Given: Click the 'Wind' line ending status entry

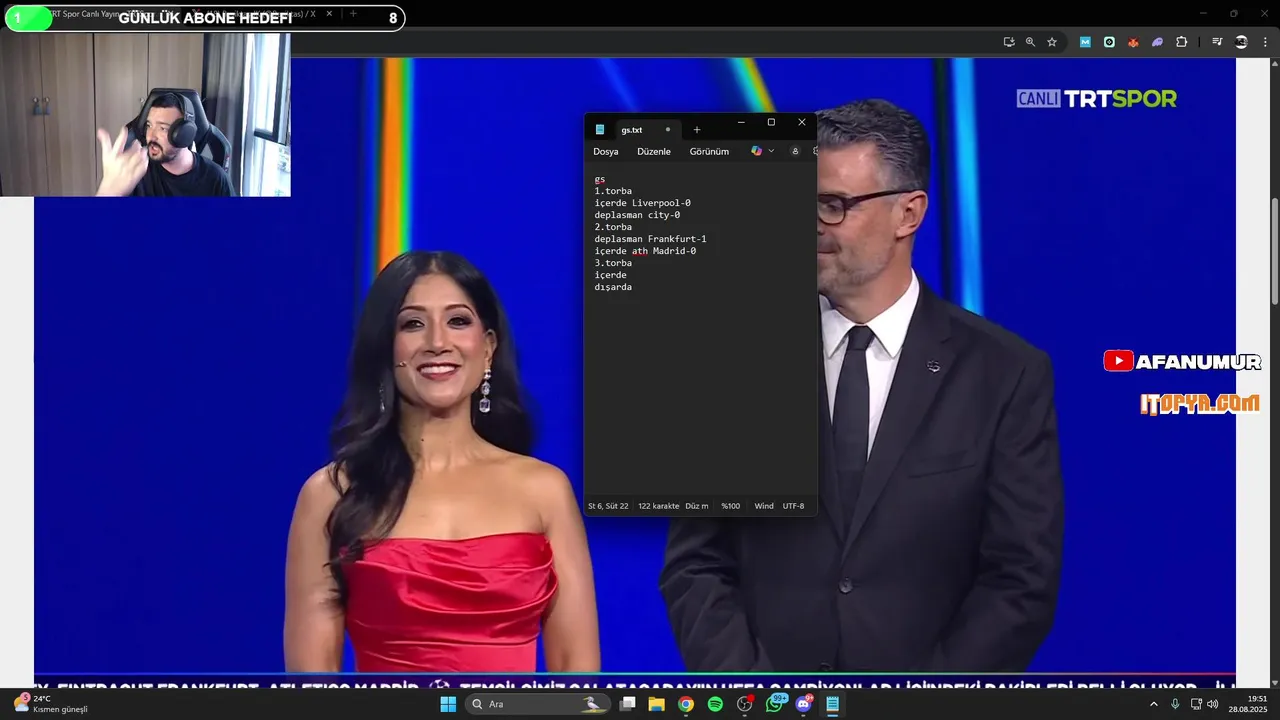Looking at the screenshot, I should pyautogui.click(x=764, y=506).
